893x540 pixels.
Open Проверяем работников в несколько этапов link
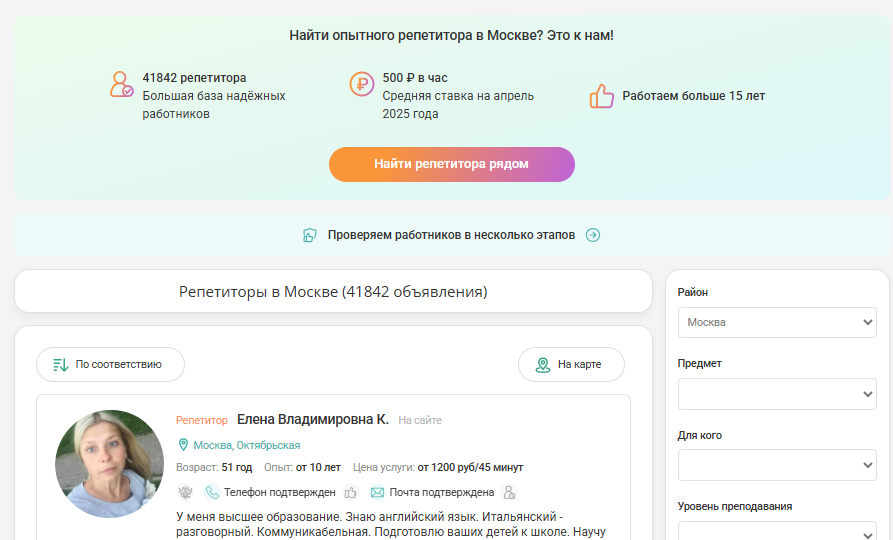pyautogui.click(x=451, y=235)
